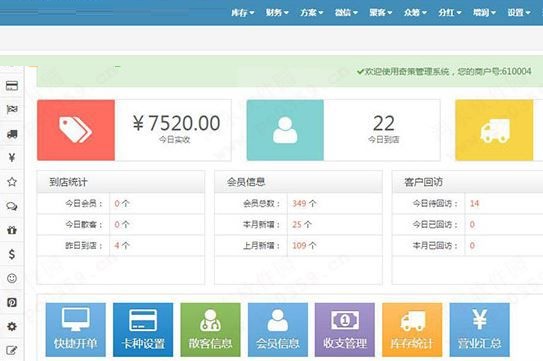Screen dimensions: 543x361
Task: Open the 聚客 menu
Action: click(x=381, y=13)
